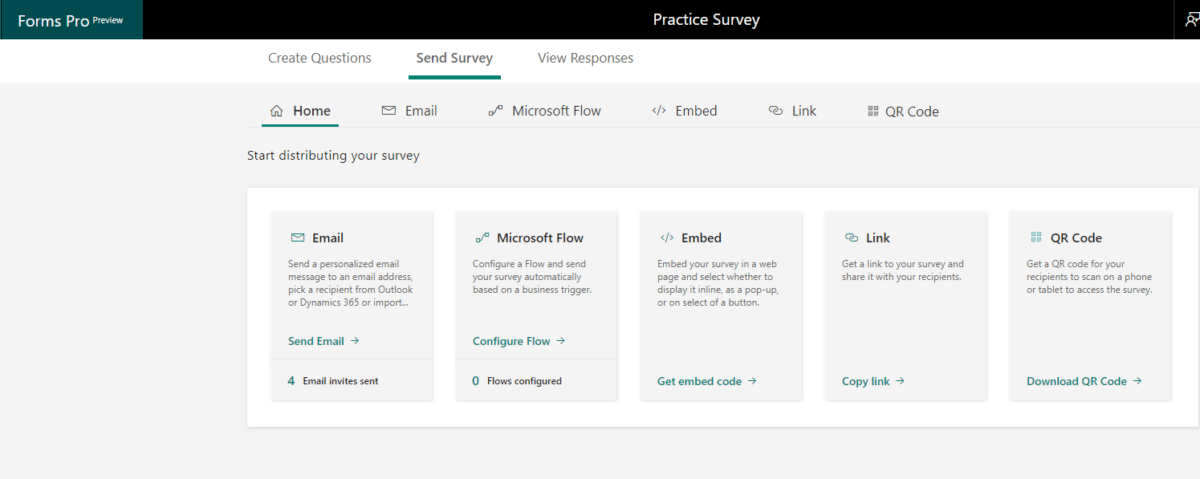The height and width of the screenshot is (479, 1200).
Task: Click grid icon on the QR Code card
Action: point(1035,238)
